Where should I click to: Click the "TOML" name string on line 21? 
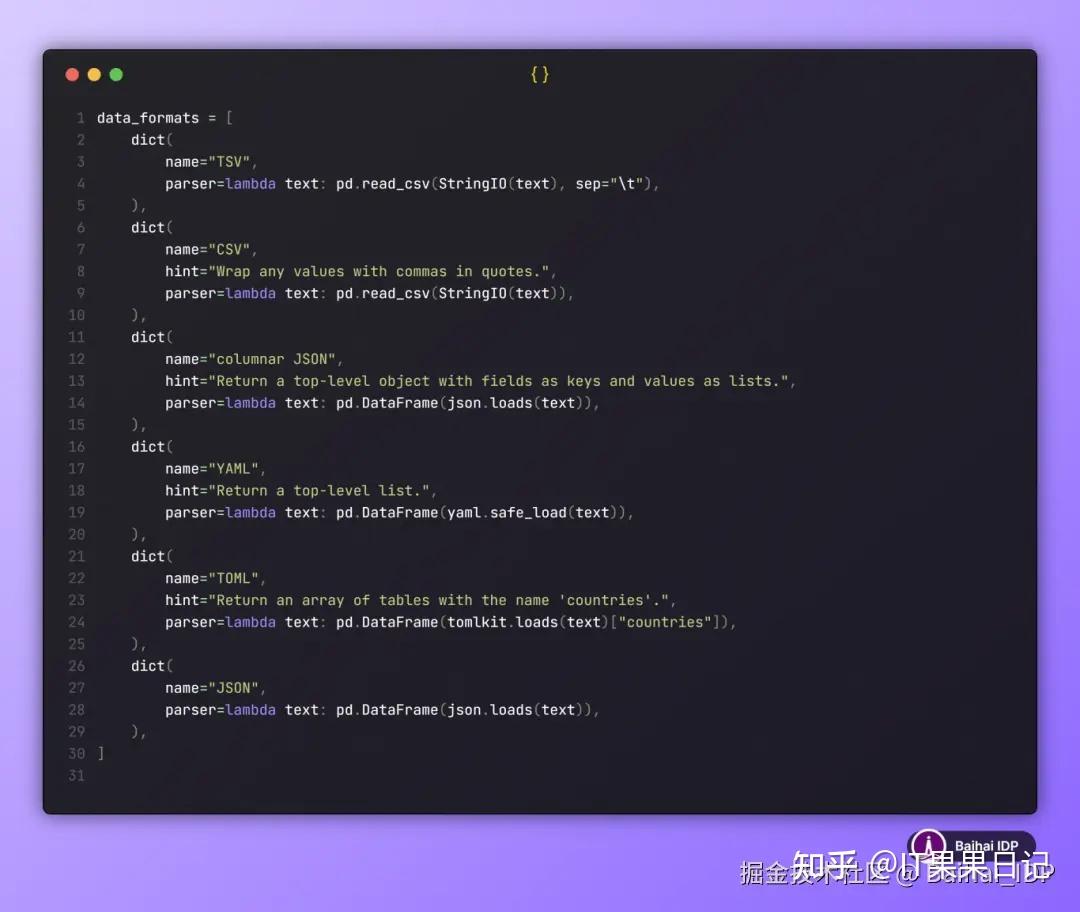233,577
